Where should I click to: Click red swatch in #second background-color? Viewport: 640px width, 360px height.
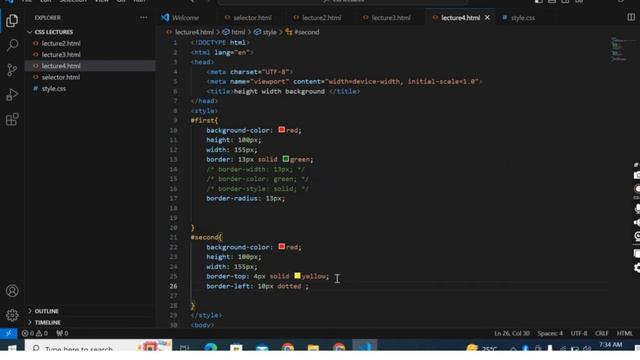[x=282, y=246]
